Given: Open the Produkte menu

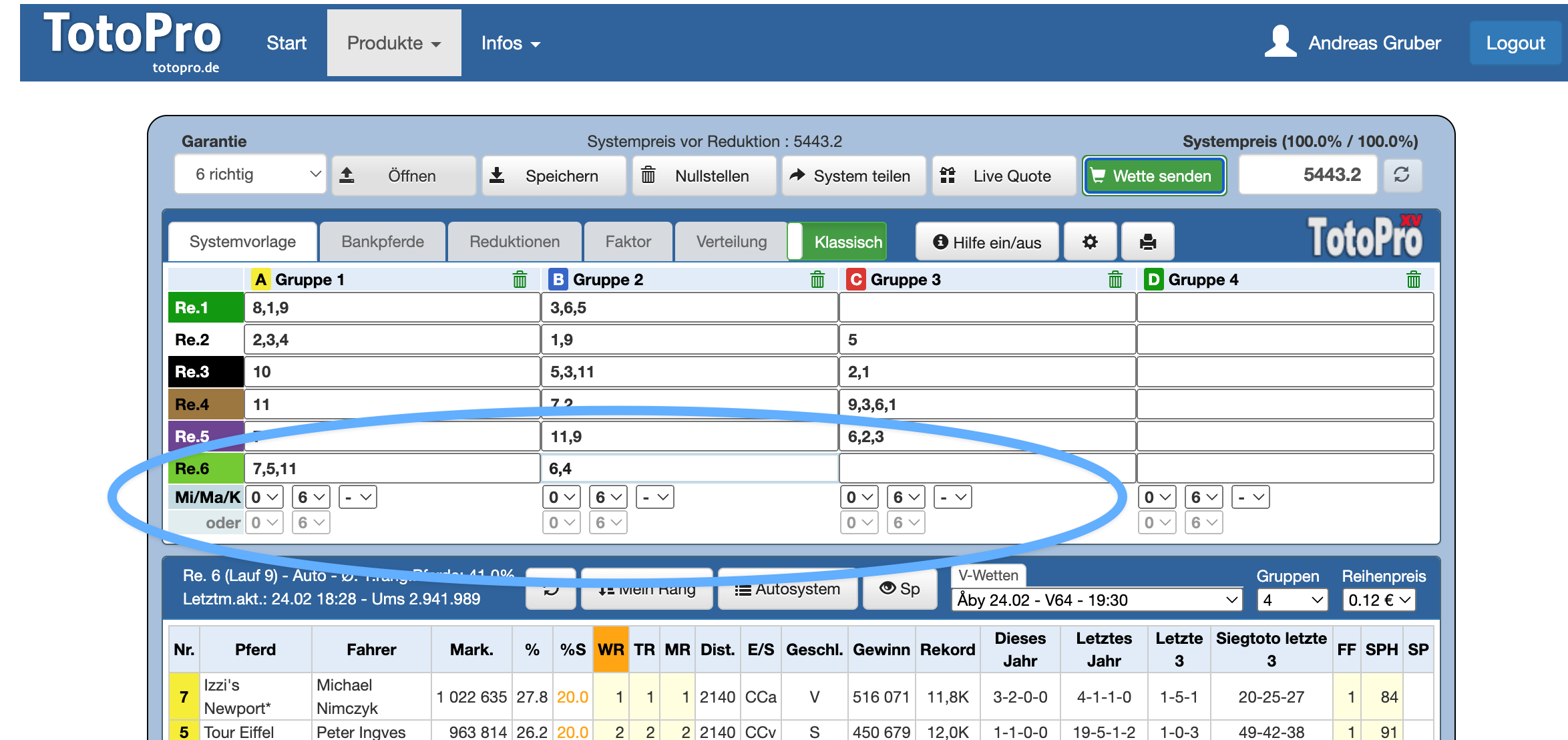Looking at the screenshot, I should coord(394,43).
